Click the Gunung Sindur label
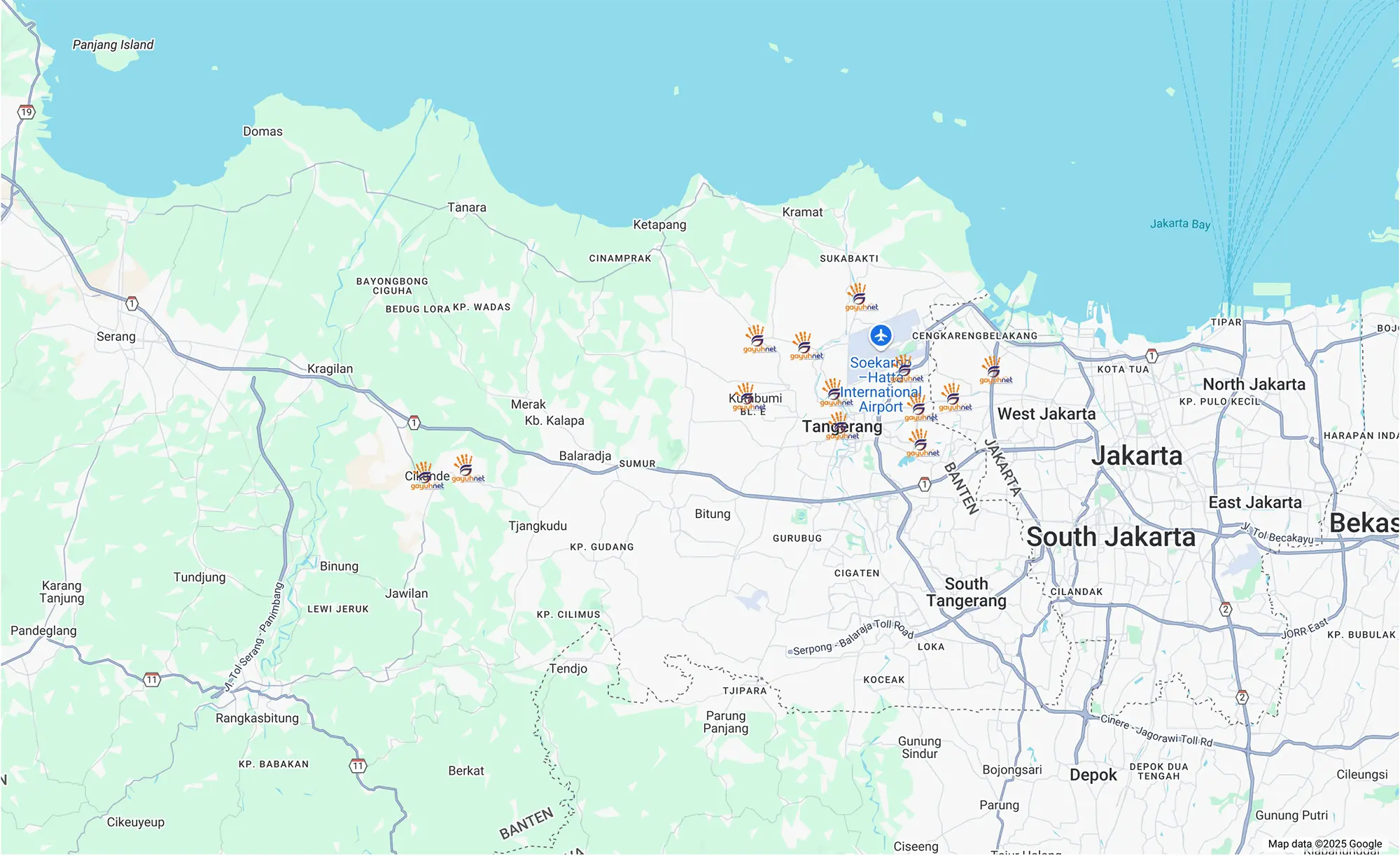 (x=919, y=748)
